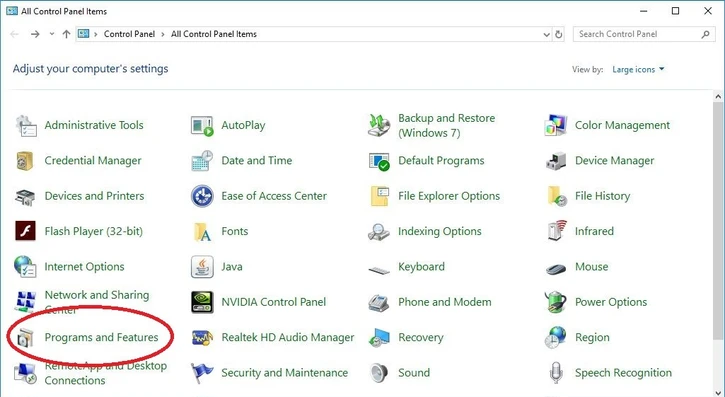The width and height of the screenshot is (725, 397).
Task: Go back with the Back arrow
Action: click(x=14, y=34)
